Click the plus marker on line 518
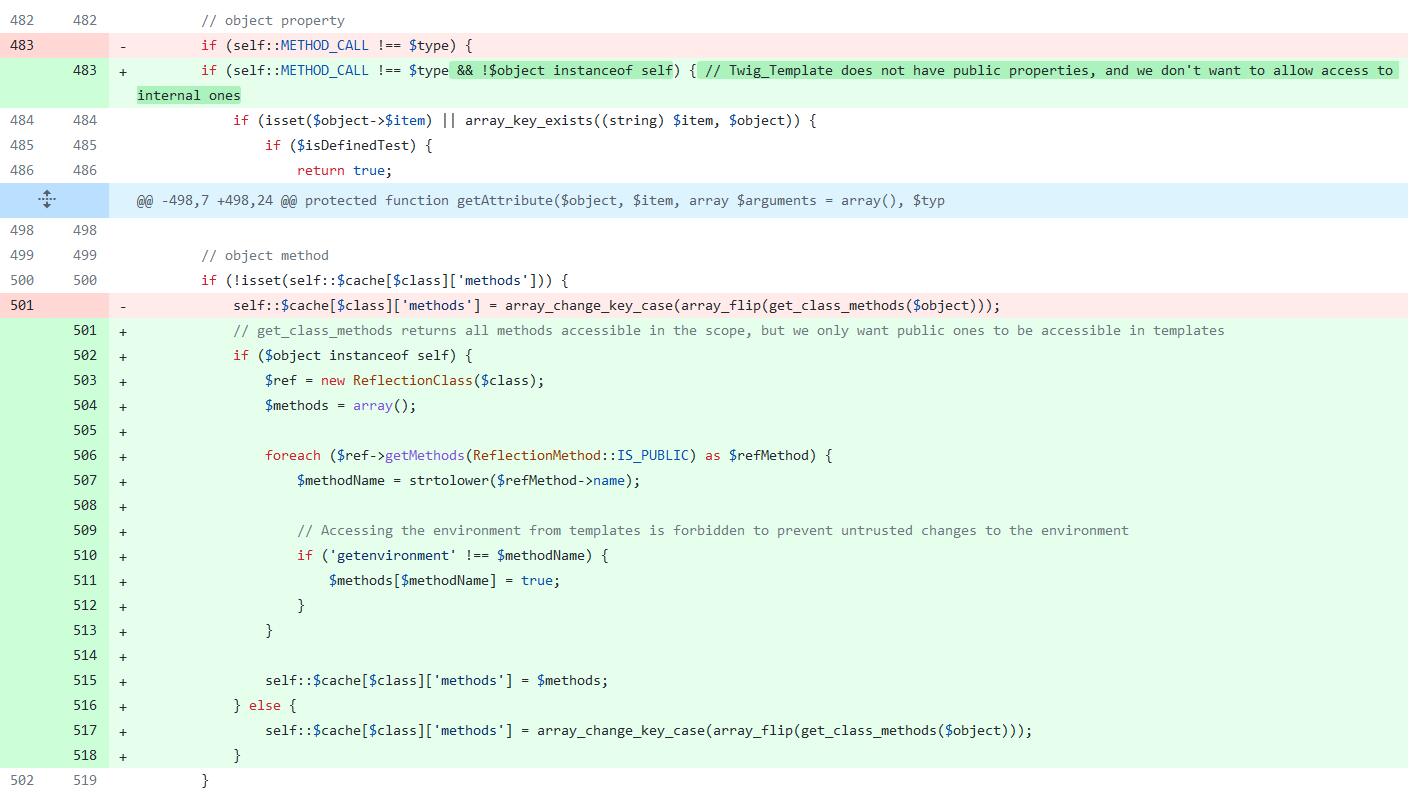This screenshot has height=792, width=1408. (123, 755)
